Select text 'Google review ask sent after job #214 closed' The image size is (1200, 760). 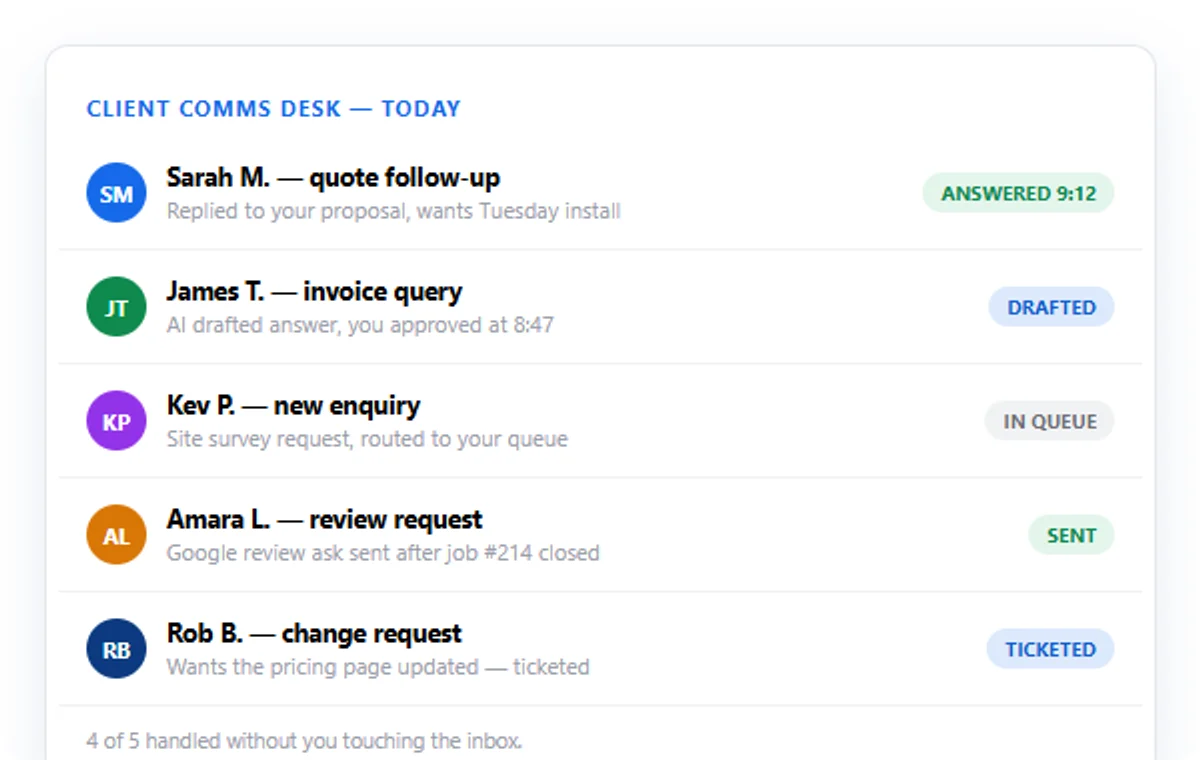(383, 553)
